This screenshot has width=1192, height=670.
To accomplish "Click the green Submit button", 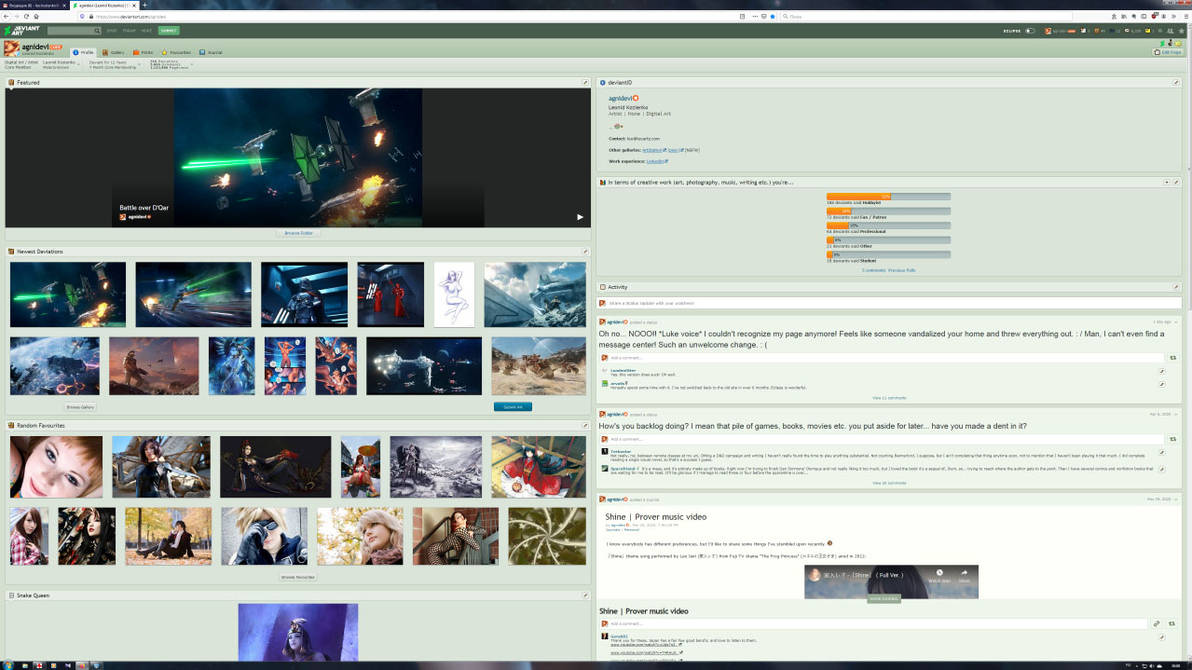I will (x=169, y=30).
